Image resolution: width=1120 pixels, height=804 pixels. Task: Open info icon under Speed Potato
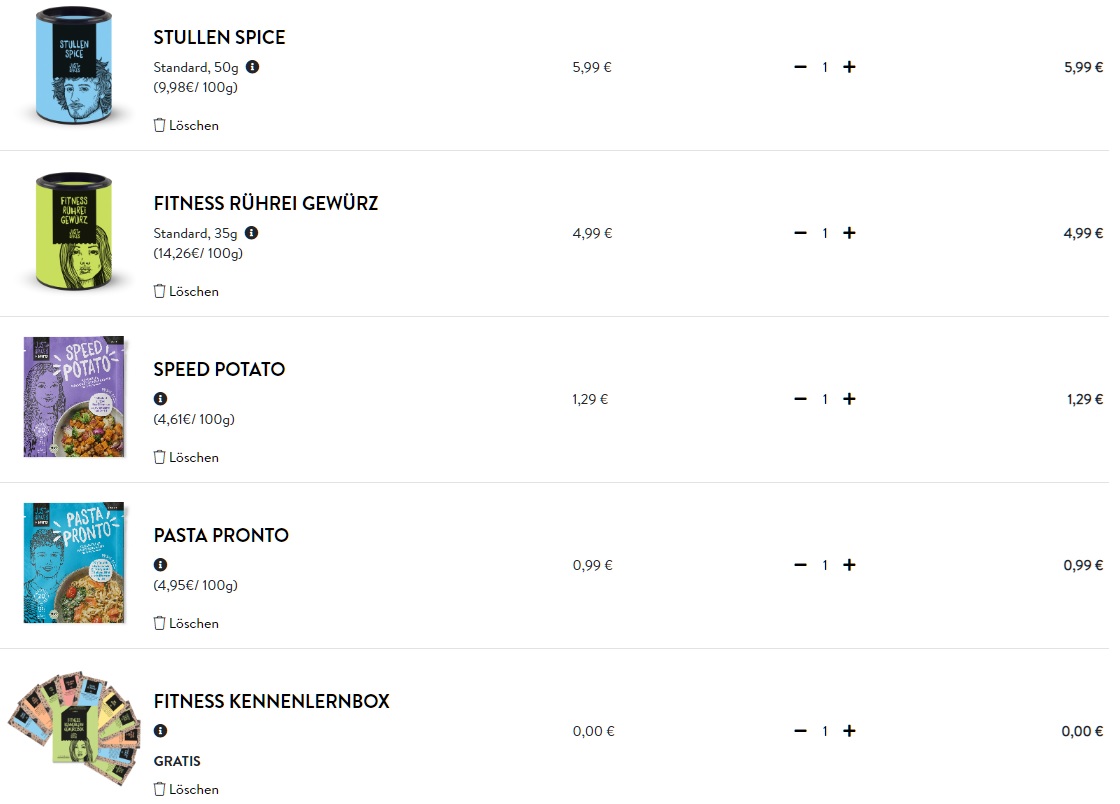coord(160,399)
